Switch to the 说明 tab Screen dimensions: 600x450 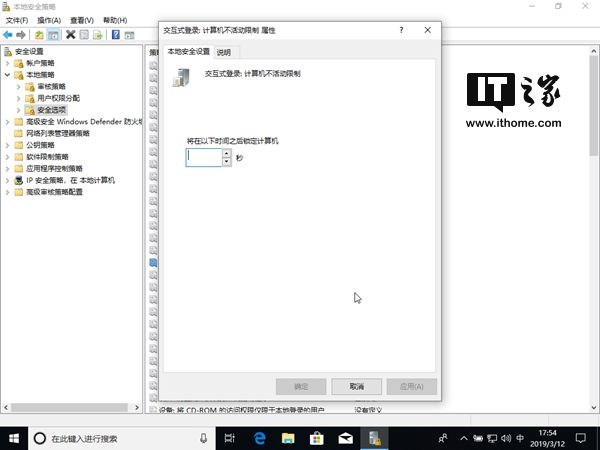click(x=224, y=52)
